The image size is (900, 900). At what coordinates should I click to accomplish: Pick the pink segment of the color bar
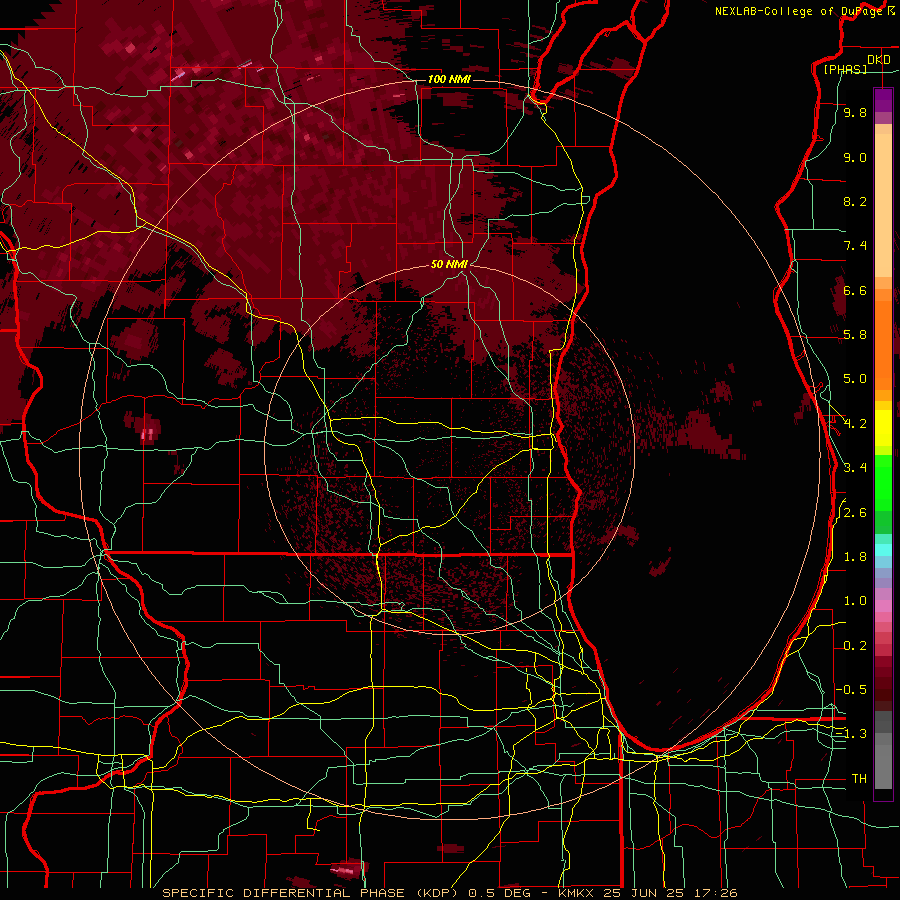(883, 606)
